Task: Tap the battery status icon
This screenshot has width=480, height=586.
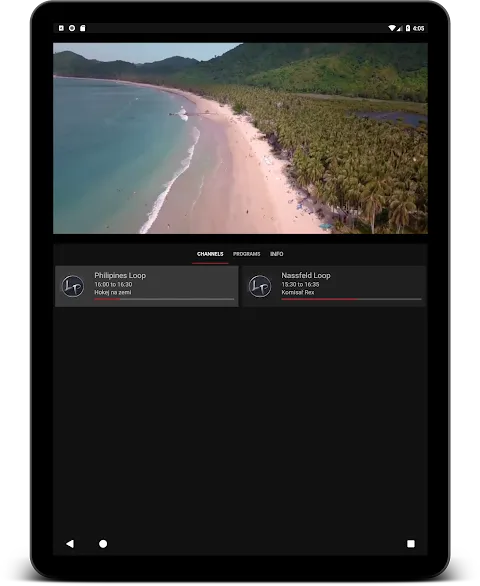Action: 408,28
